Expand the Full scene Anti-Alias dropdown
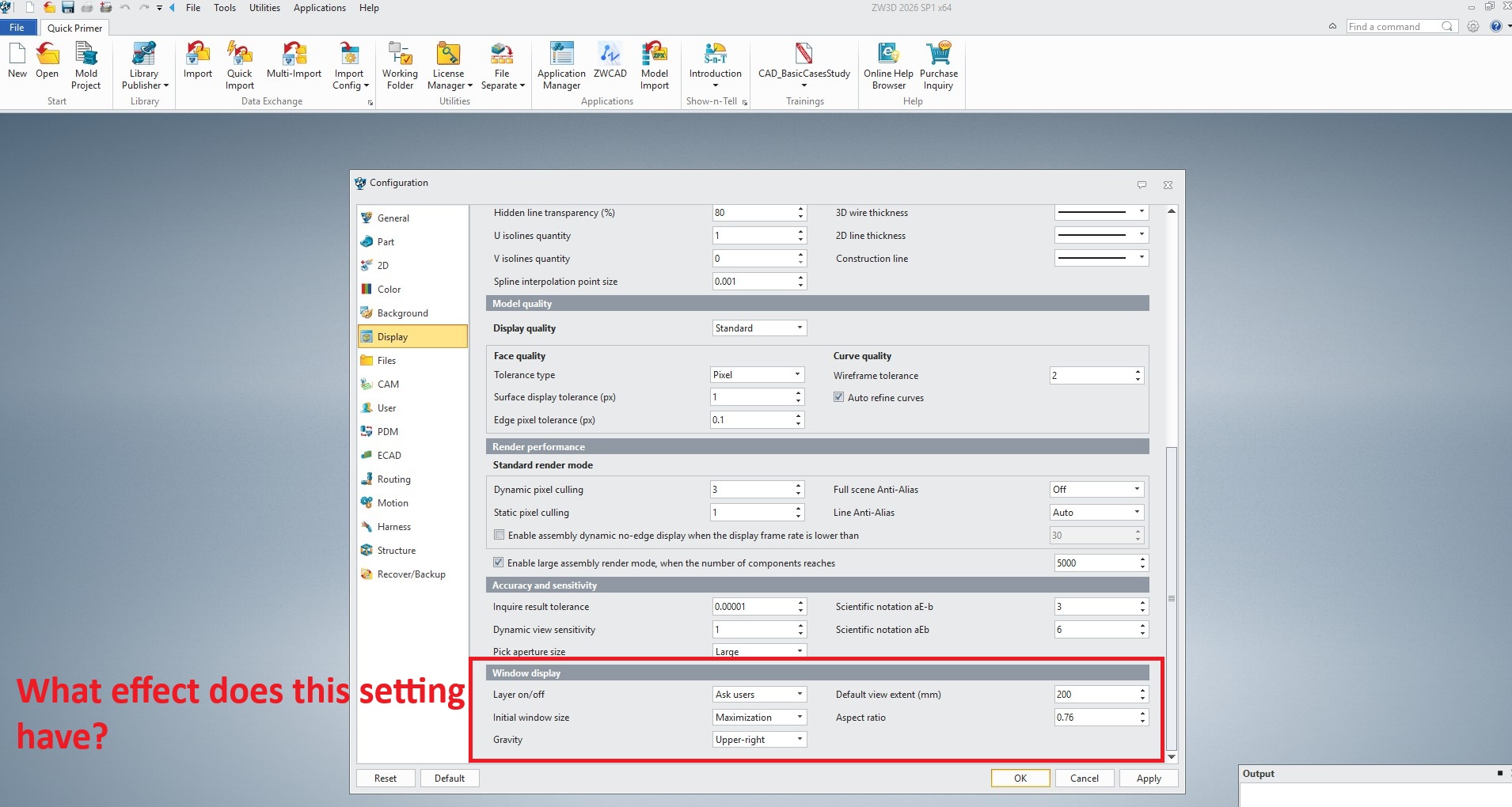Viewport: 1512px width, 807px height. click(1096, 489)
